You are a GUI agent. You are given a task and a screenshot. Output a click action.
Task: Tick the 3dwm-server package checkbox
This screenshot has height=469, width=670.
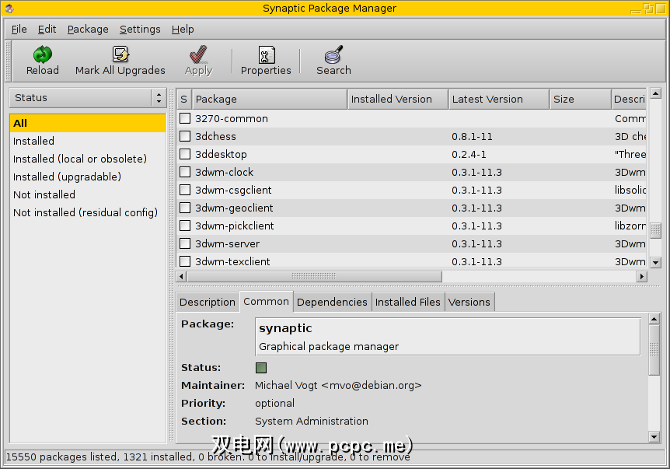point(185,244)
